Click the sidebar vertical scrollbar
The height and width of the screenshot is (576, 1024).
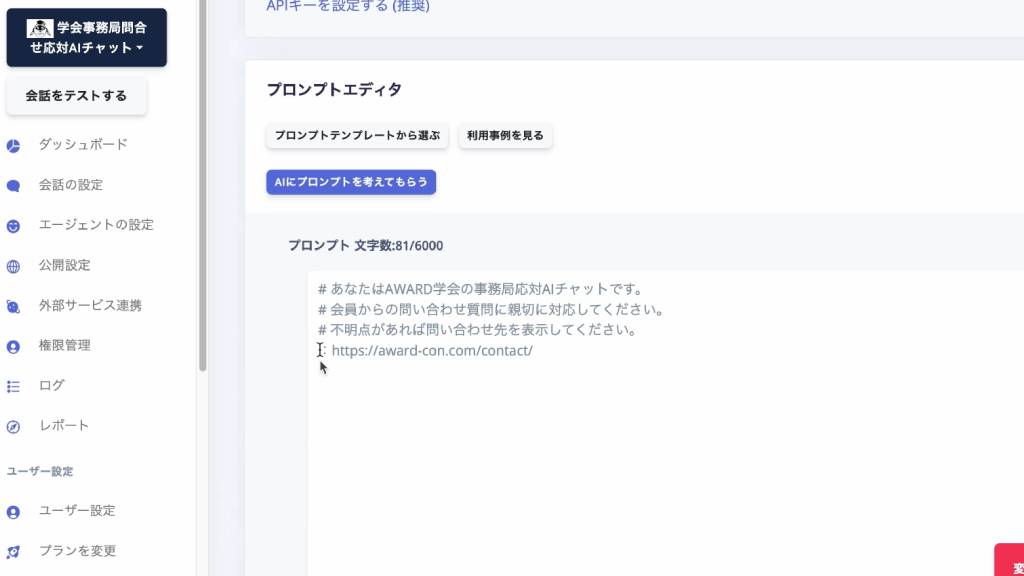203,200
